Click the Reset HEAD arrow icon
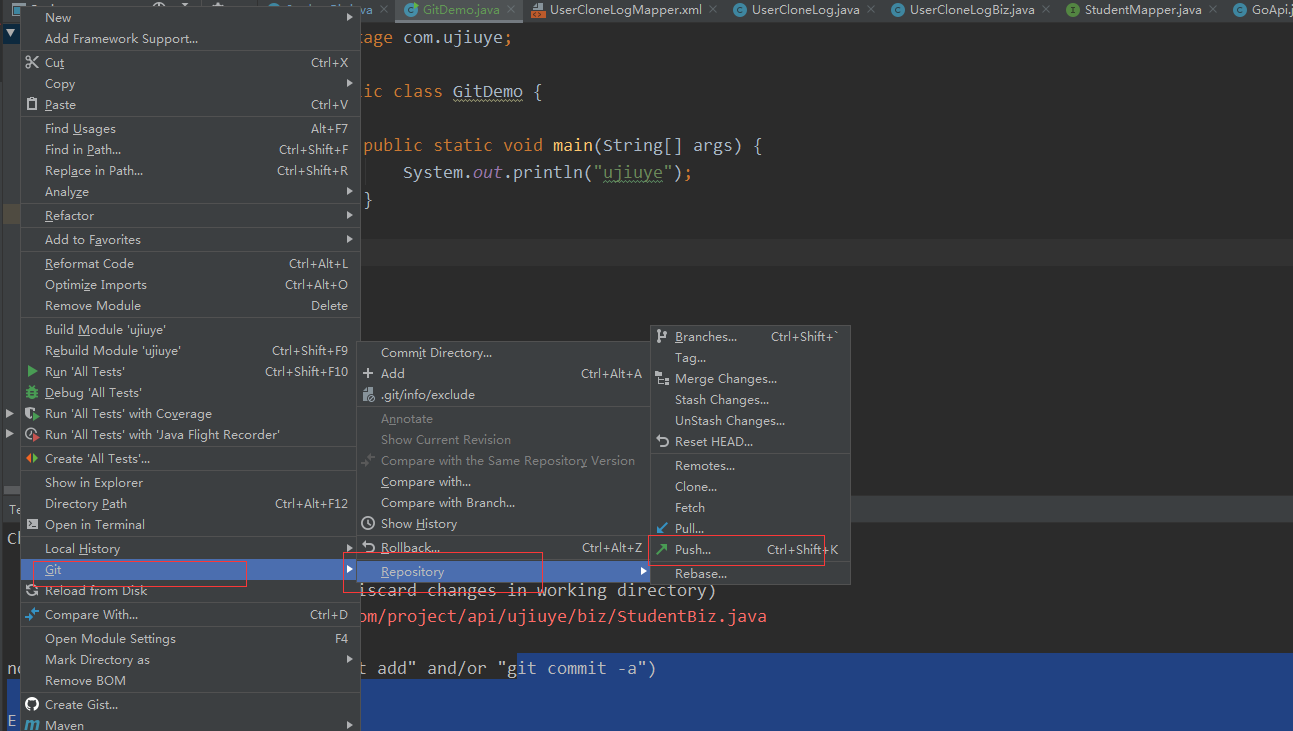Viewport: 1293px width, 731px height. (662, 441)
